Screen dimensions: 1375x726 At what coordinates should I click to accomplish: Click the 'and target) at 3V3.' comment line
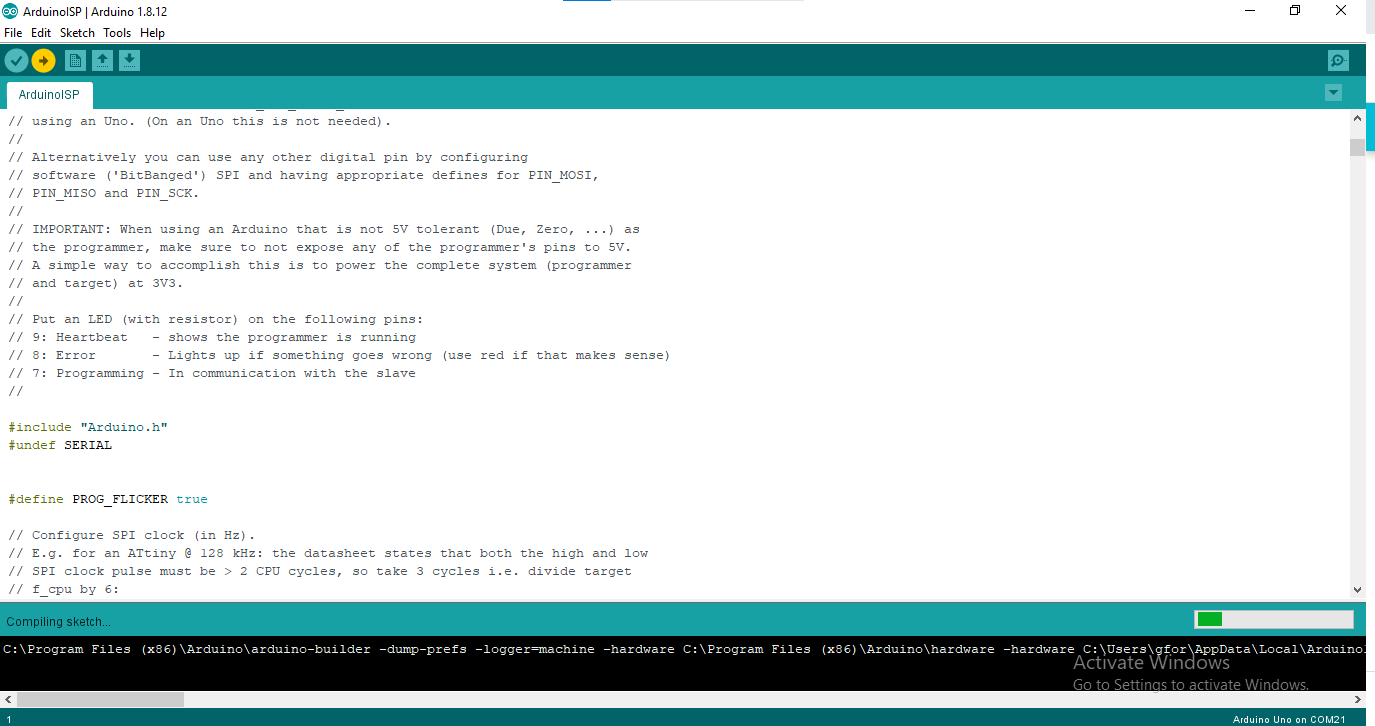pos(96,283)
